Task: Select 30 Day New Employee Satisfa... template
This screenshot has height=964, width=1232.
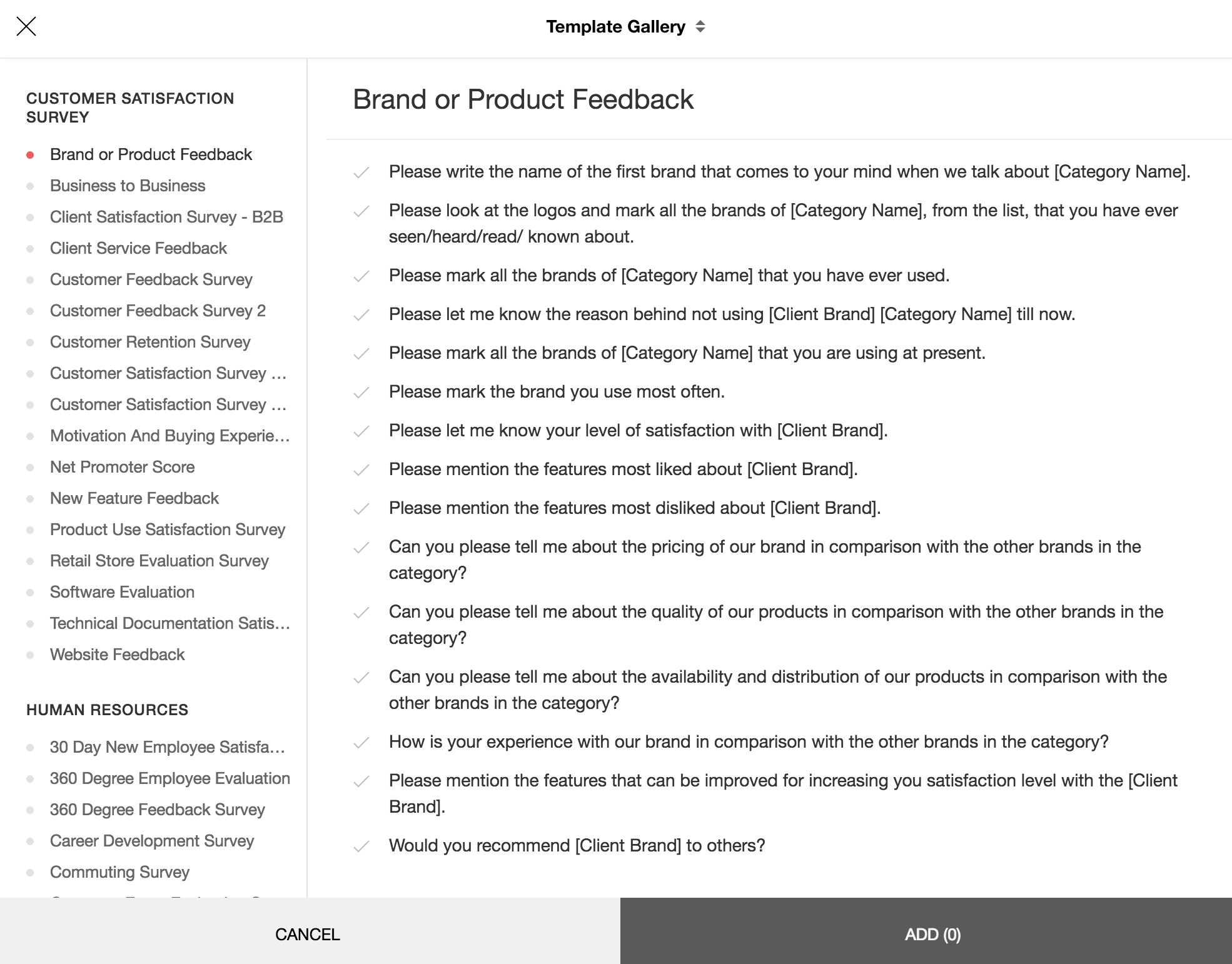Action: coord(168,746)
